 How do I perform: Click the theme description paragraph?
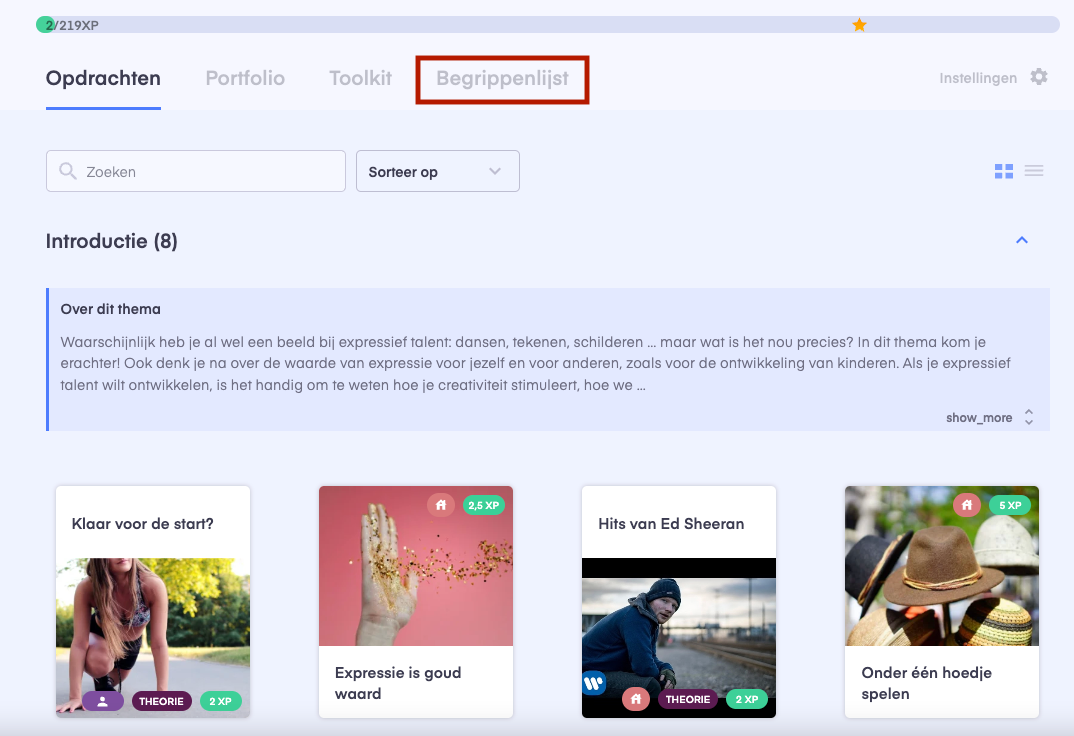[536, 364]
